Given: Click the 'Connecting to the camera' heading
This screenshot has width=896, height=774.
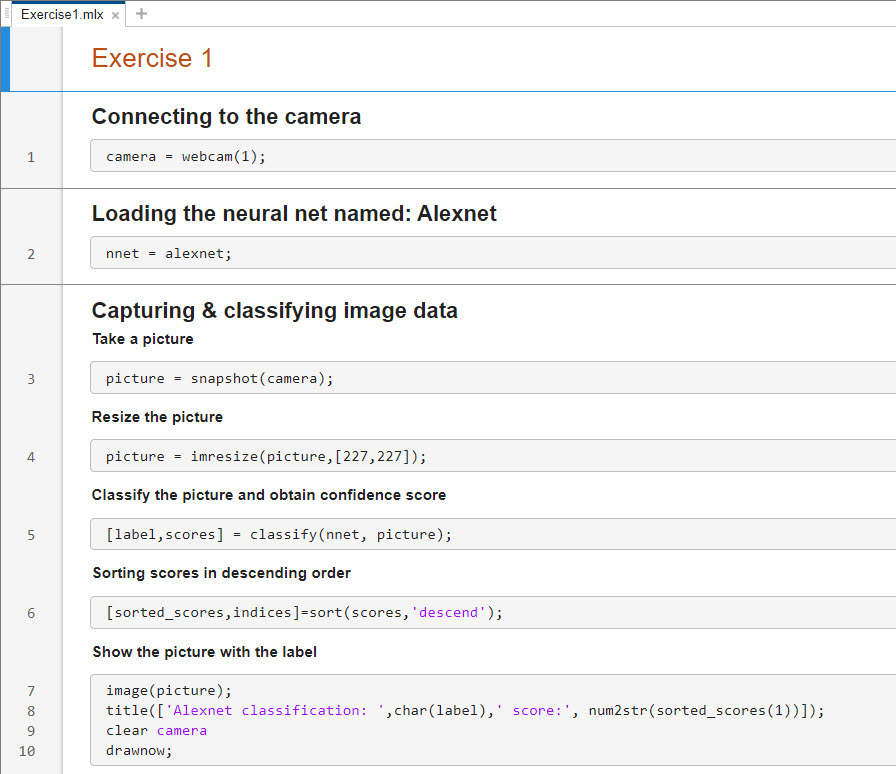Looking at the screenshot, I should click(x=225, y=117).
